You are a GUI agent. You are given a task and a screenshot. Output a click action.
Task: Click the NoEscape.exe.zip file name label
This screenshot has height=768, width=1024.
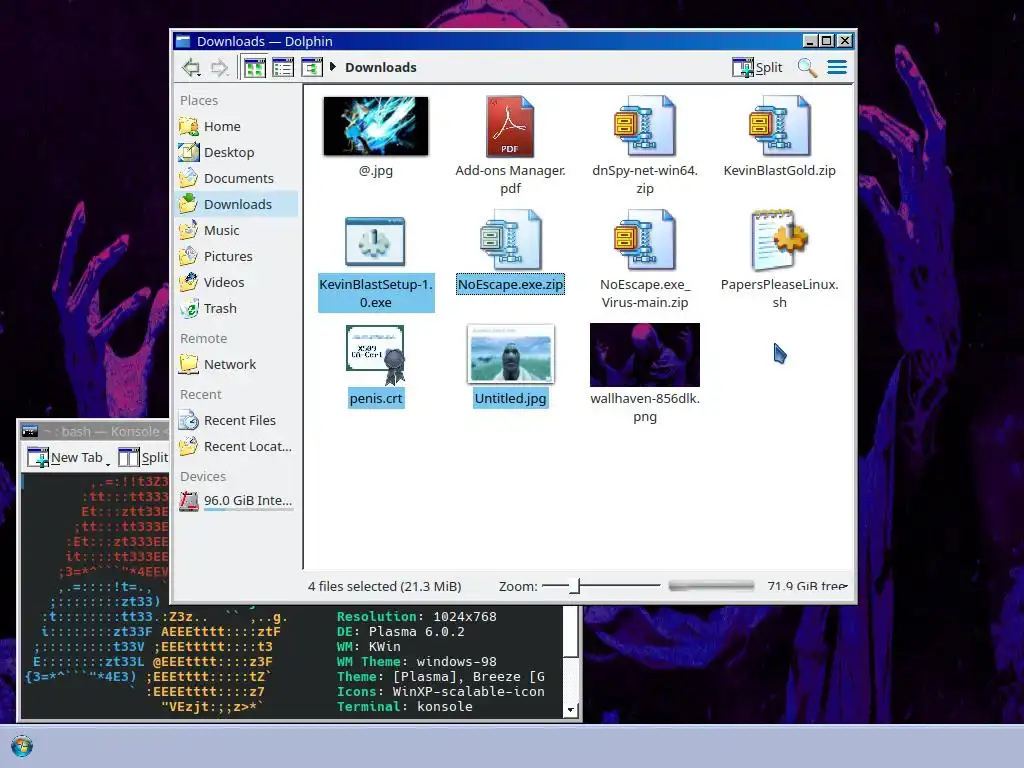(x=510, y=285)
